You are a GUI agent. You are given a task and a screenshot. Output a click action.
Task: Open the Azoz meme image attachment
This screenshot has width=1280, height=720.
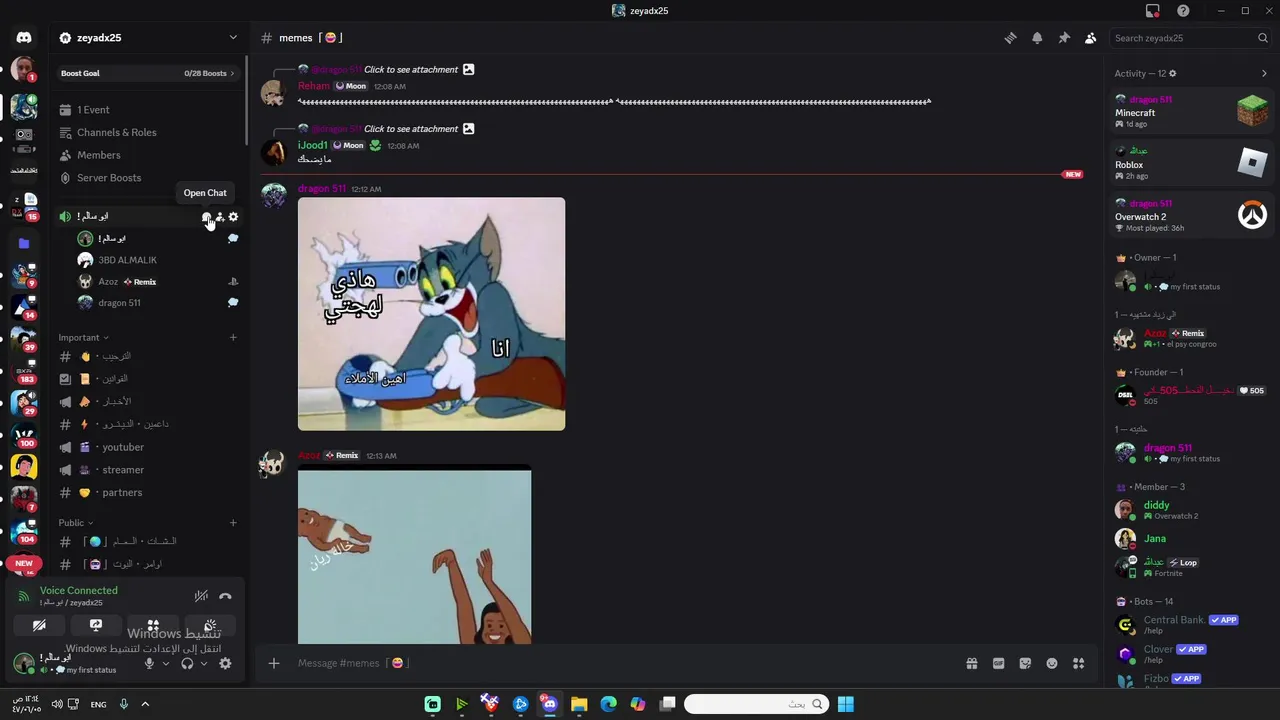point(414,555)
